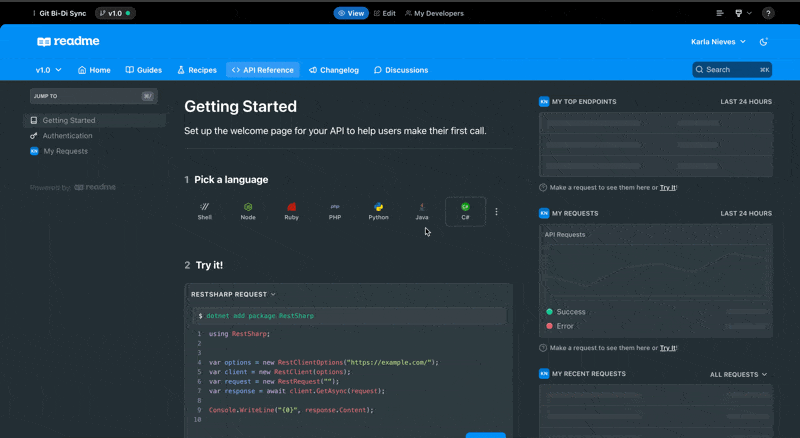Open the Guides tab
The width and height of the screenshot is (800, 438).
143,70
